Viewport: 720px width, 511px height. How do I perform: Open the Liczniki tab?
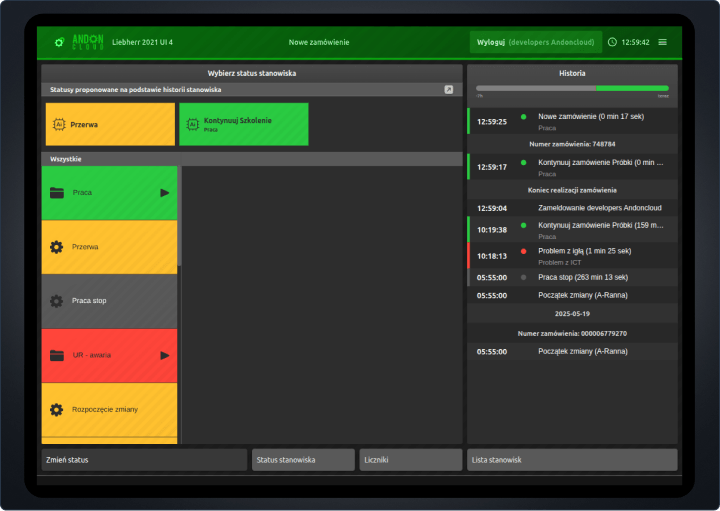tap(411, 460)
